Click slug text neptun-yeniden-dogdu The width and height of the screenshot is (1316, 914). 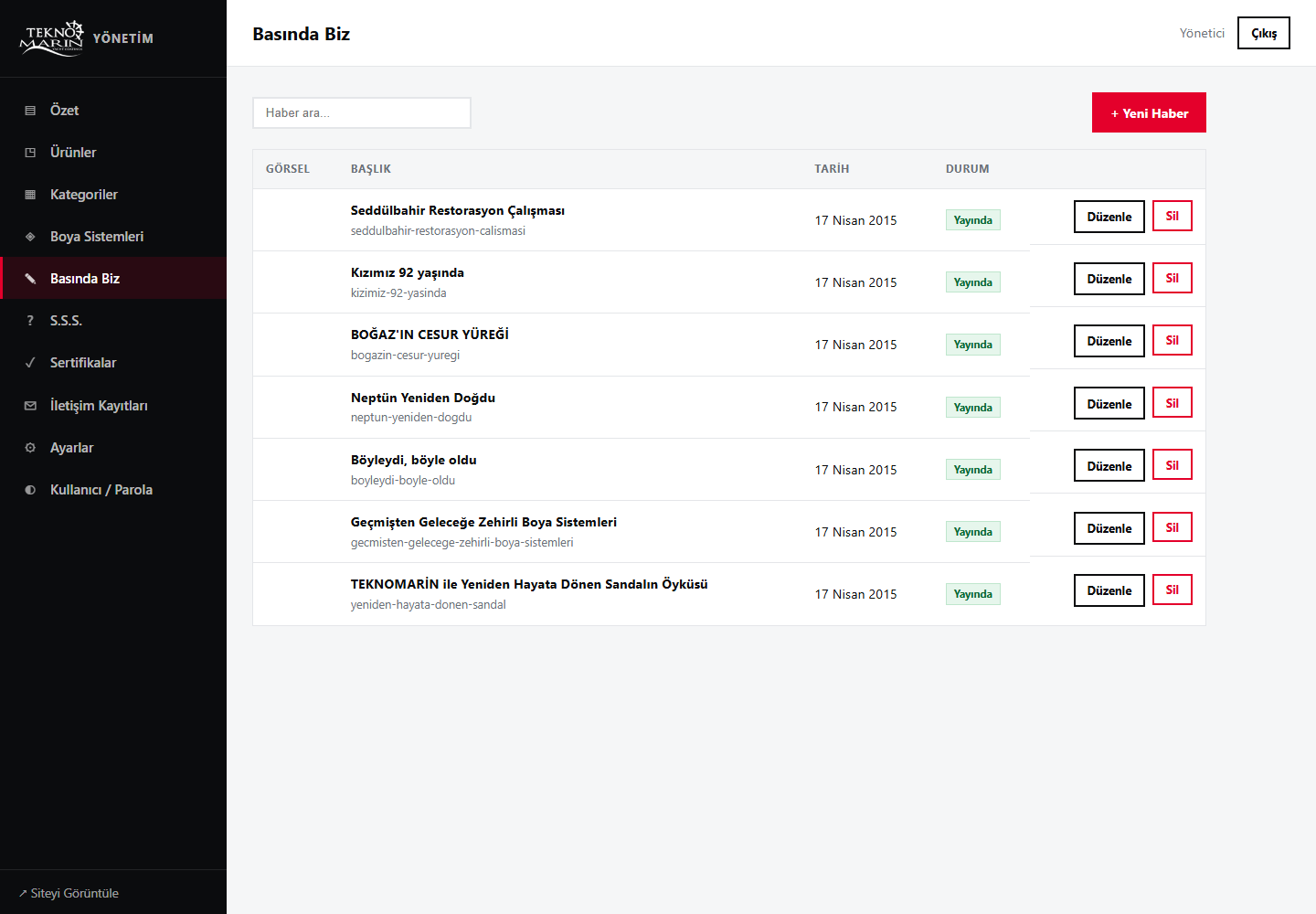tap(411, 418)
